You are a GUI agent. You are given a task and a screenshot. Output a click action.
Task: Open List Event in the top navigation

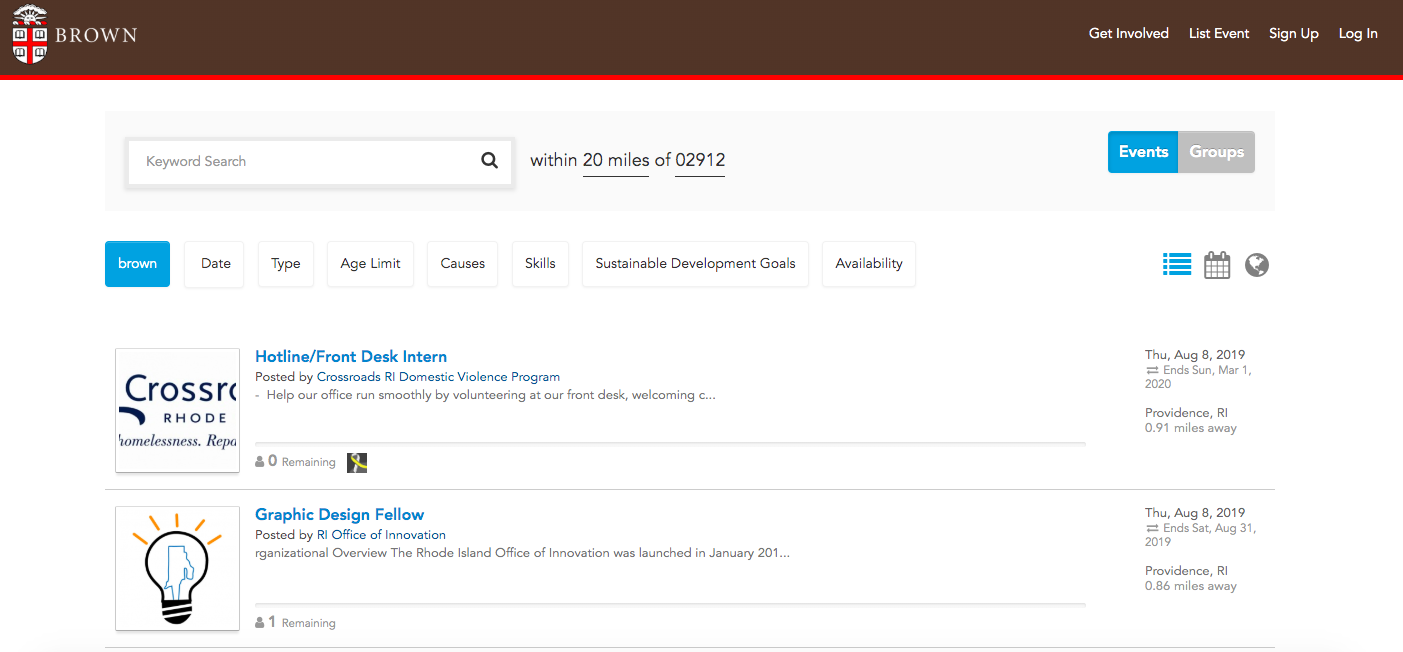pyautogui.click(x=1219, y=34)
